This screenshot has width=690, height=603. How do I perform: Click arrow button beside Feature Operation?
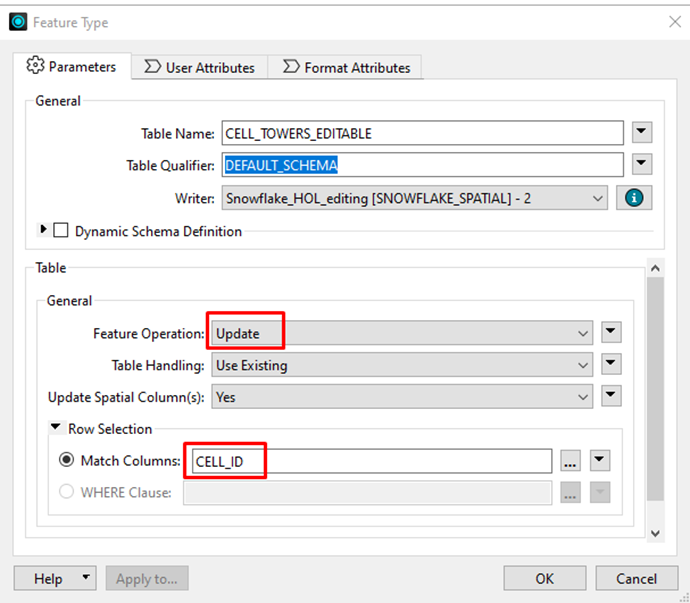[612, 333]
